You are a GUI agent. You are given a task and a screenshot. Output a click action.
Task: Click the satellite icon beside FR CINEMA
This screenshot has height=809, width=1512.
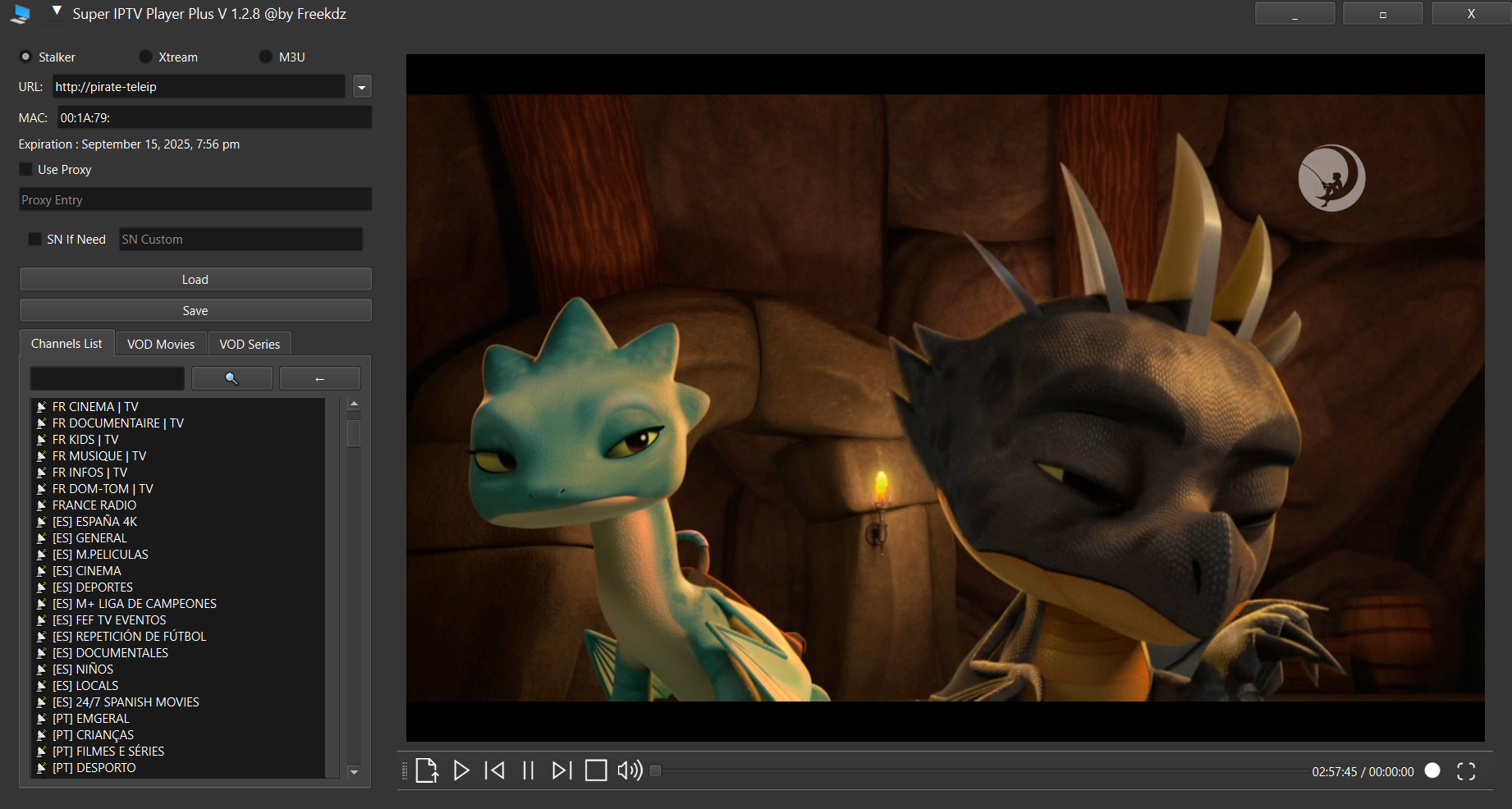point(41,407)
